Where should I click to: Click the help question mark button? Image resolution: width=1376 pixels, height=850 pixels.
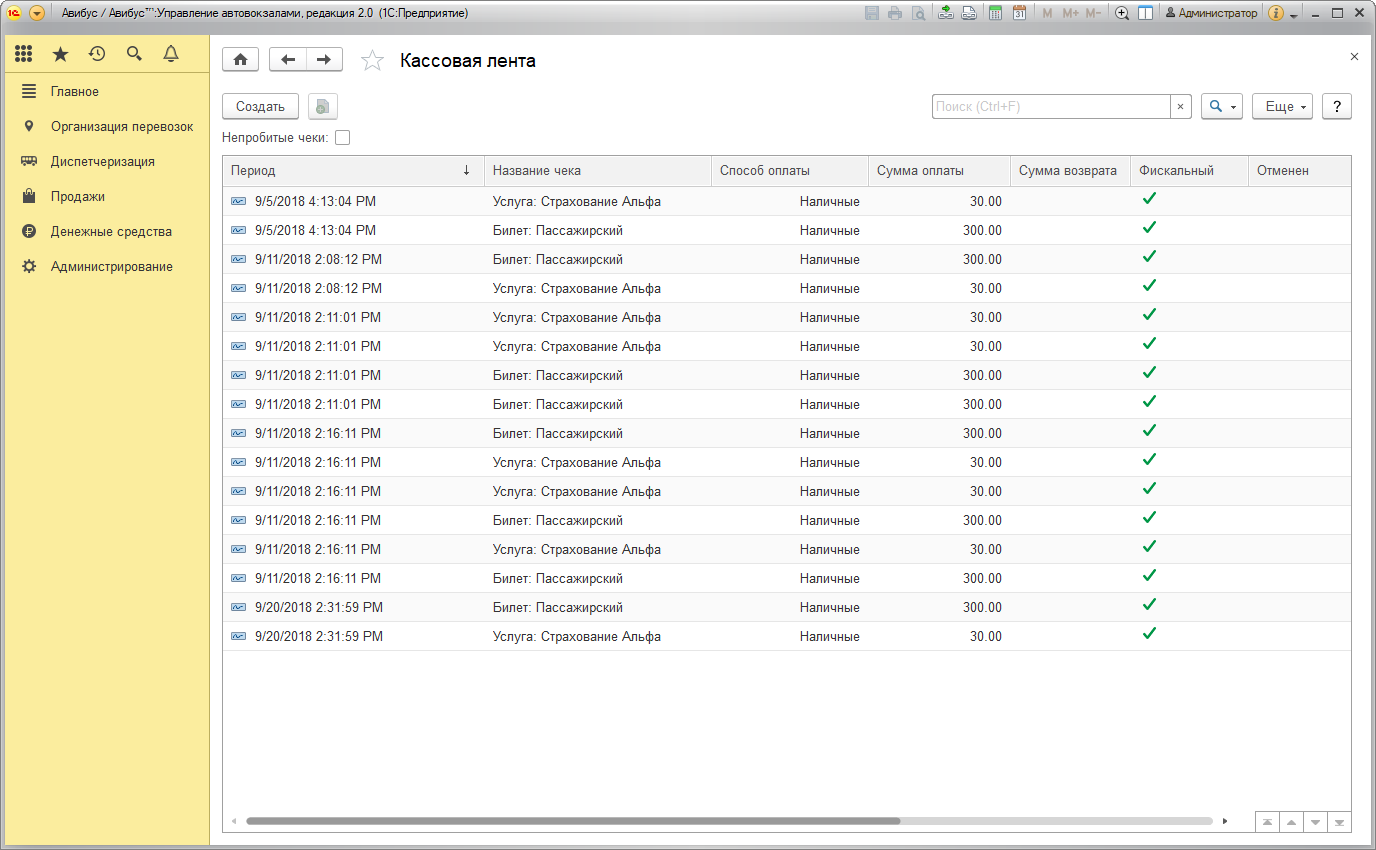(x=1336, y=107)
